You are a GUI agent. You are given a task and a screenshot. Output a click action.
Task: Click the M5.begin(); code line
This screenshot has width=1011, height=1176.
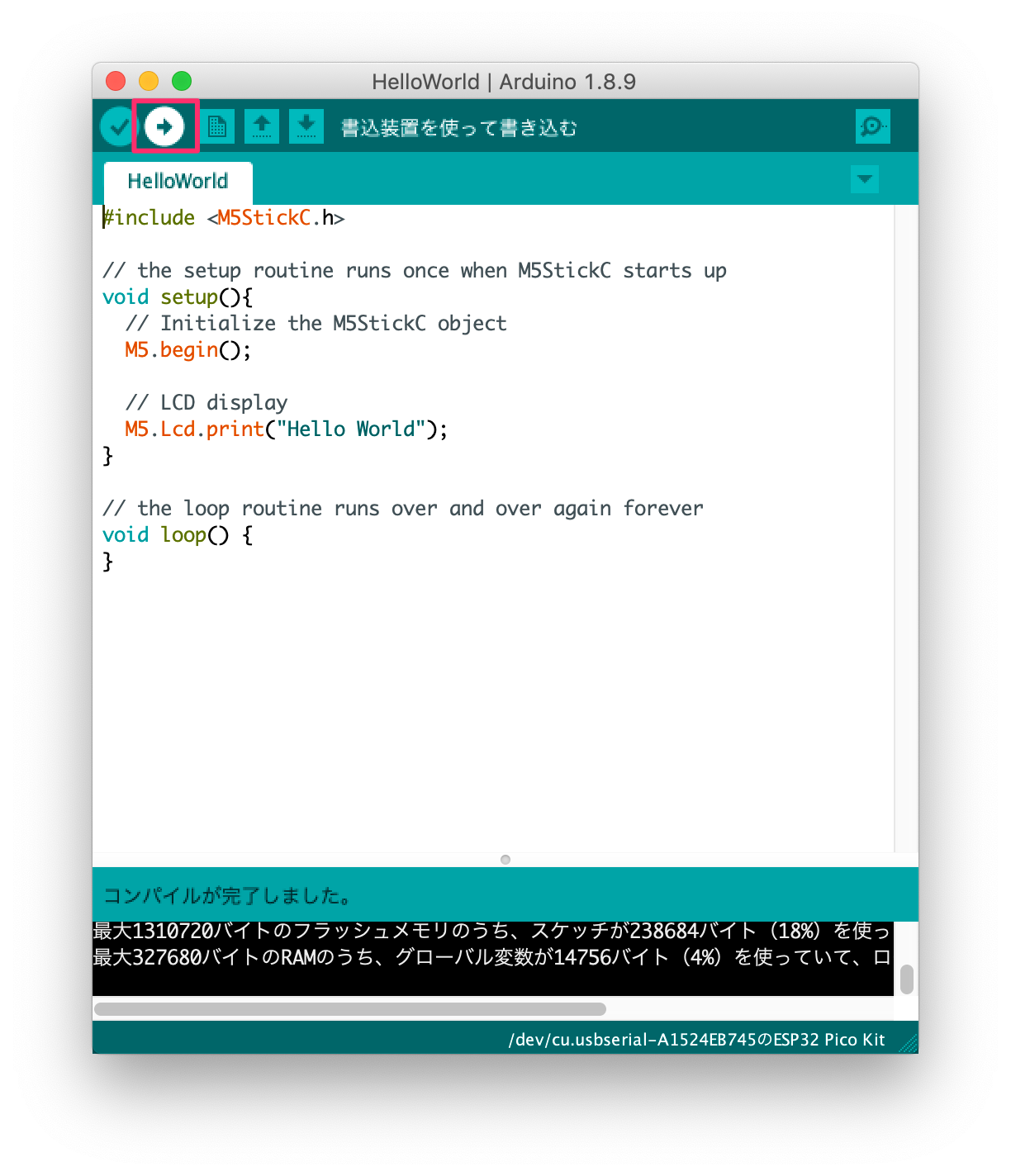(x=188, y=350)
